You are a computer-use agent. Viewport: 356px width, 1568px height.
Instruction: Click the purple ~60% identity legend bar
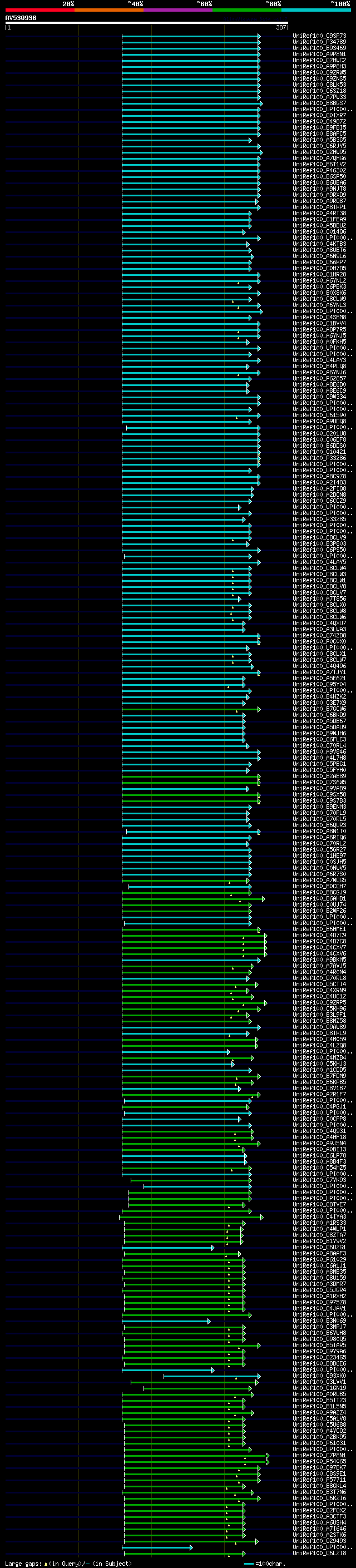coord(179,10)
